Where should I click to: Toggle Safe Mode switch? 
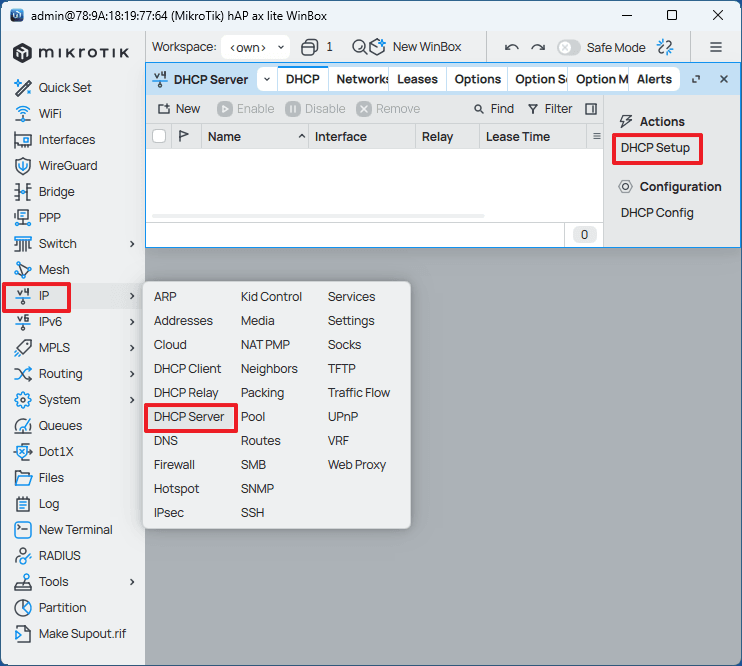click(x=568, y=47)
